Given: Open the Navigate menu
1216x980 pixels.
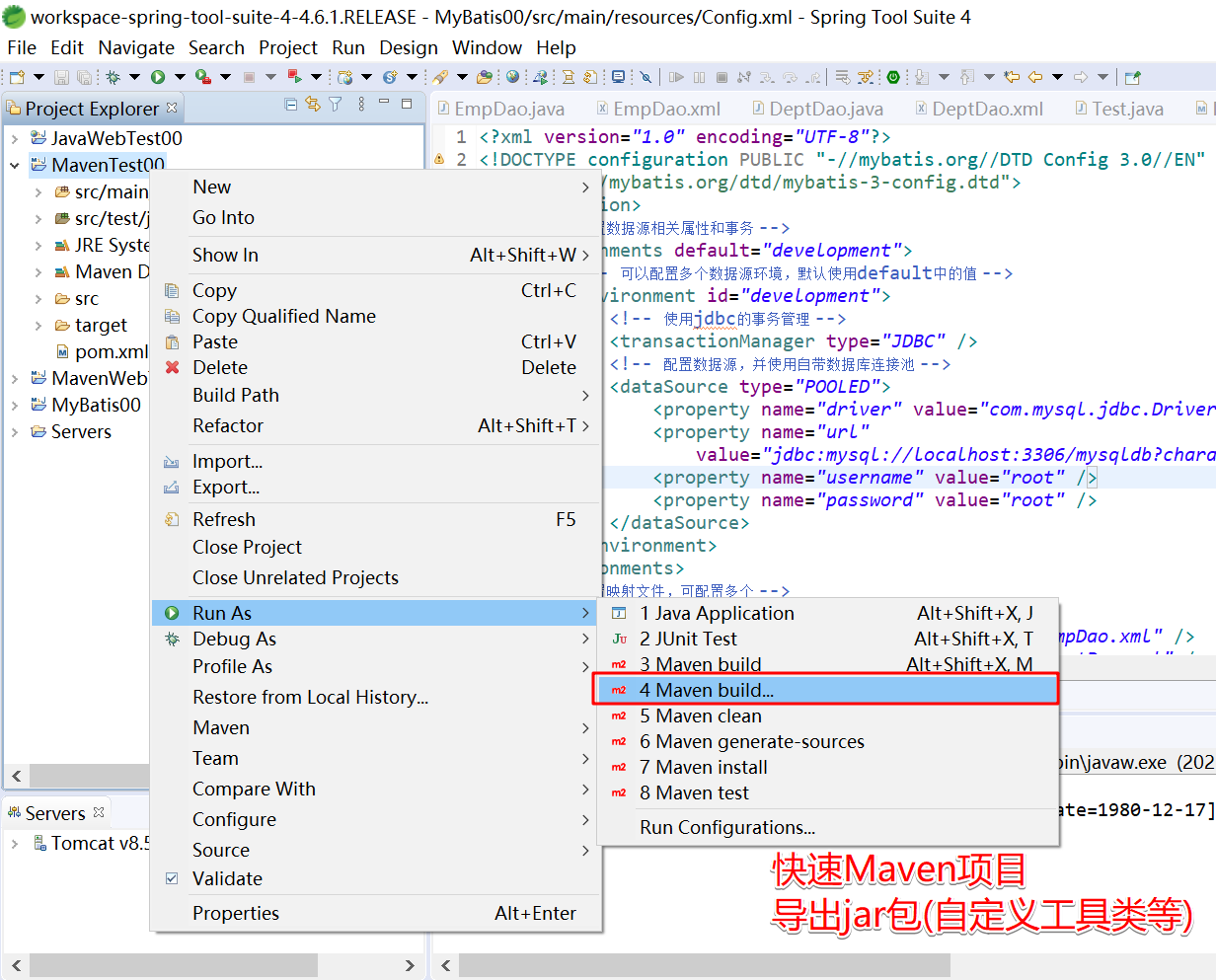Looking at the screenshot, I should pyautogui.click(x=136, y=47).
